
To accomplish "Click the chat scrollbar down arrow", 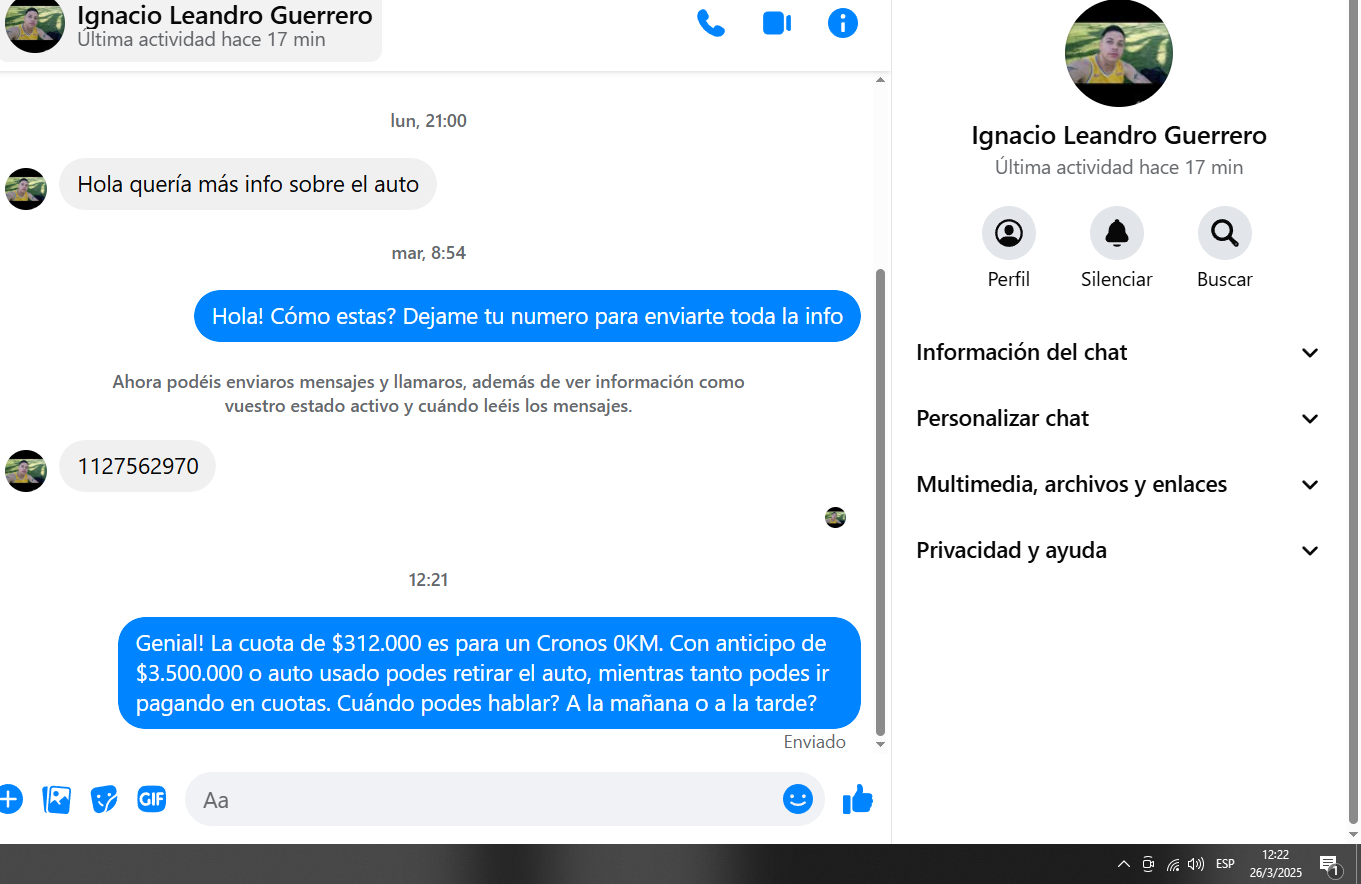I will click(881, 744).
